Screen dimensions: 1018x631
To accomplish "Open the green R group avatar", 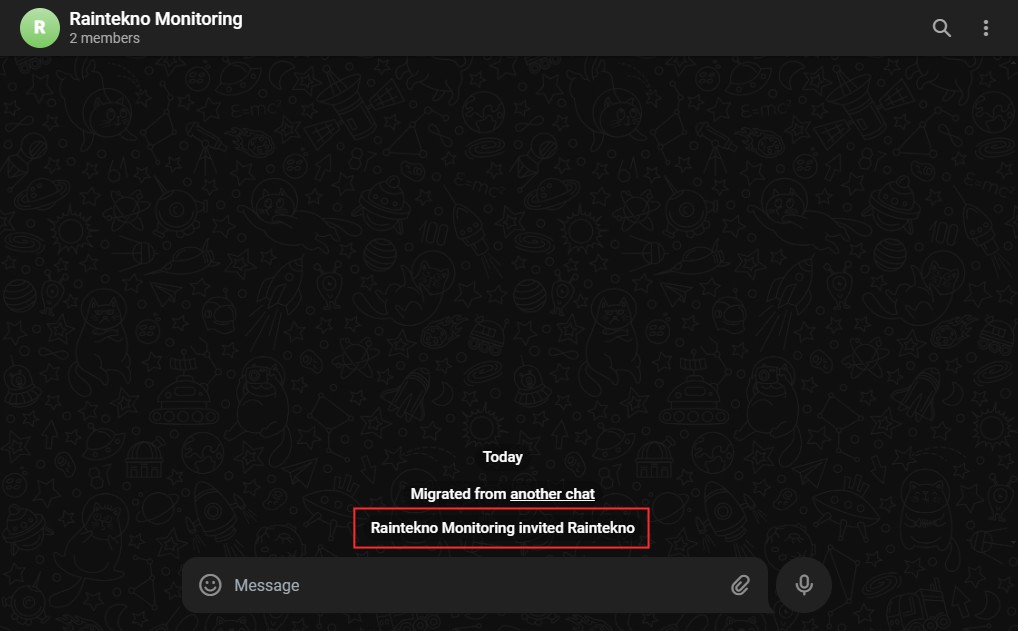I will tap(40, 28).
